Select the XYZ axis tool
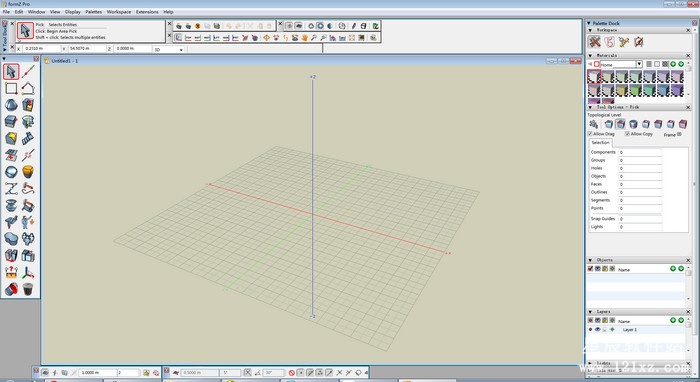Screen dimensions: 700x382 click(x=28, y=272)
